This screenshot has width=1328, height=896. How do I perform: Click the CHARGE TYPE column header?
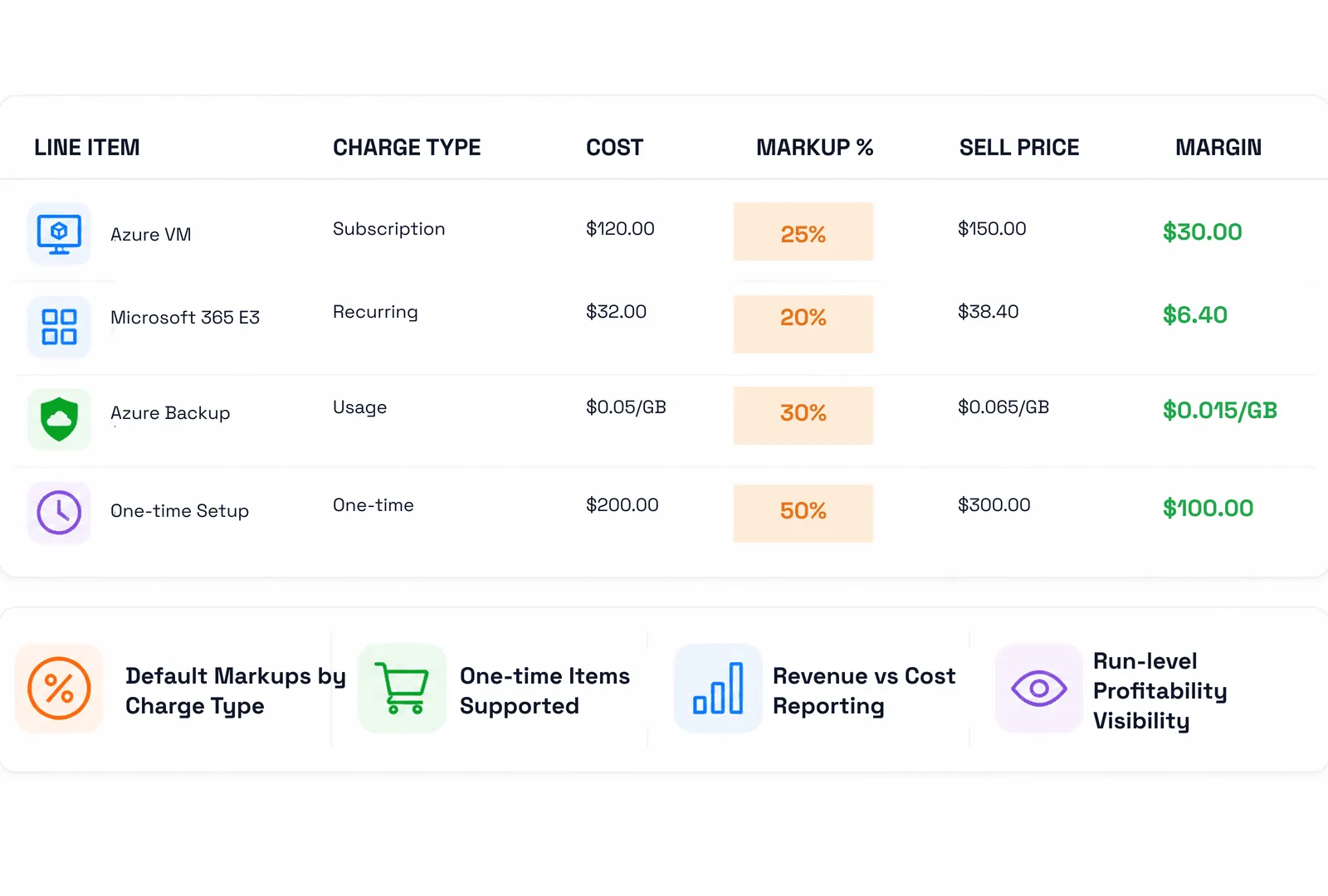pyautogui.click(x=407, y=148)
